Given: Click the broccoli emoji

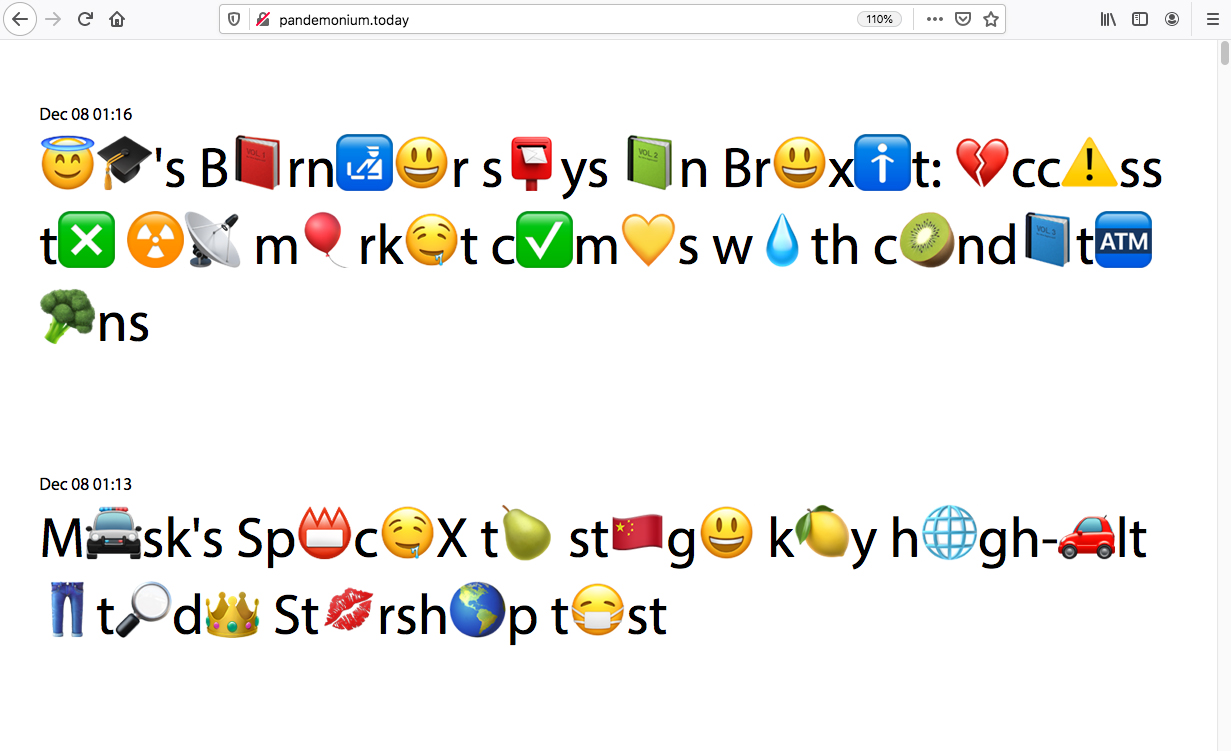Looking at the screenshot, I should [68, 318].
